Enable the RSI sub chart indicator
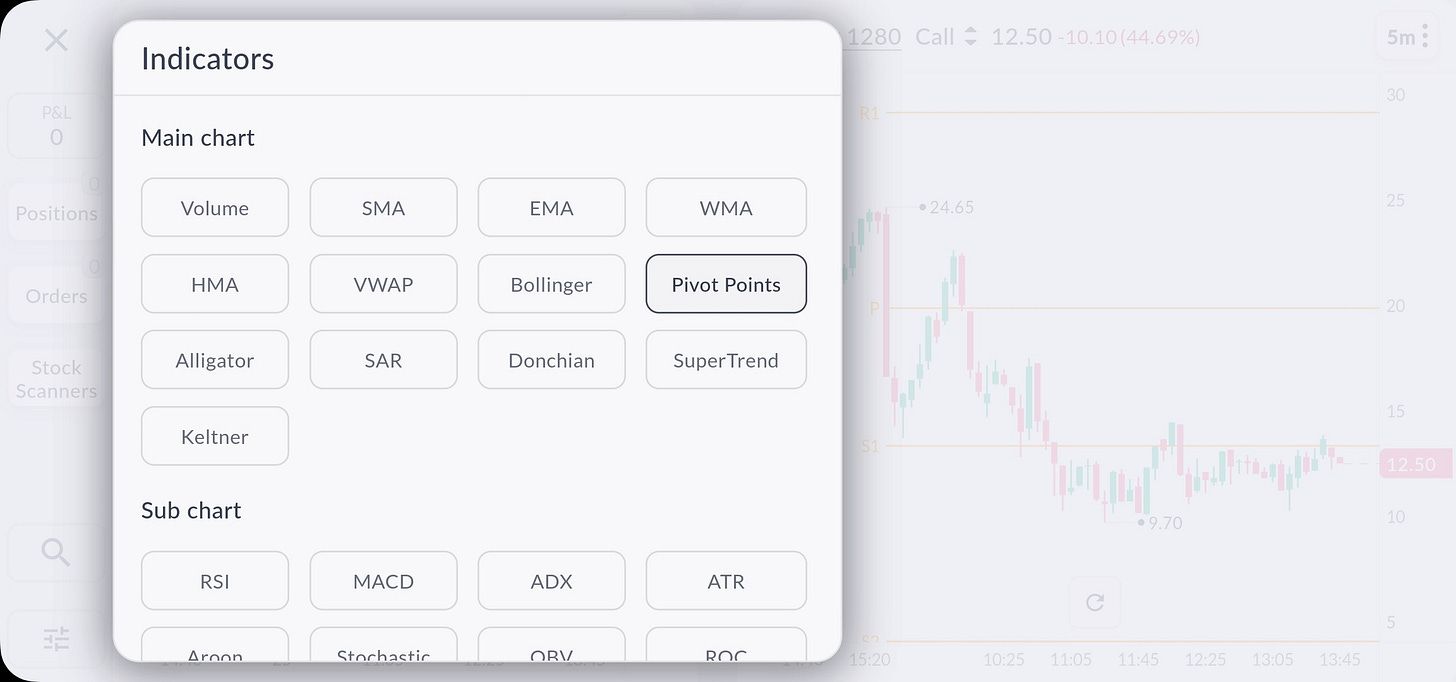 tap(215, 581)
